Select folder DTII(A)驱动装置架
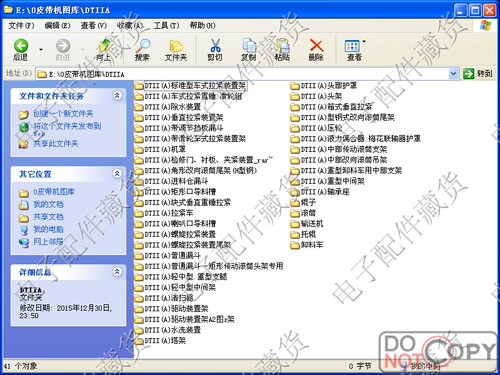This screenshot has height=375, width=500. pyautogui.click(x=171, y=309)
